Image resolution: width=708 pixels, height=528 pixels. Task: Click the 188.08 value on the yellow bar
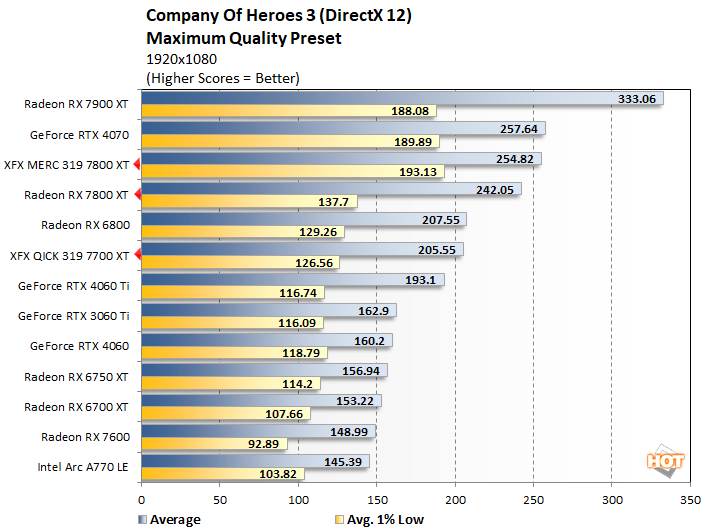coord(410,111)
